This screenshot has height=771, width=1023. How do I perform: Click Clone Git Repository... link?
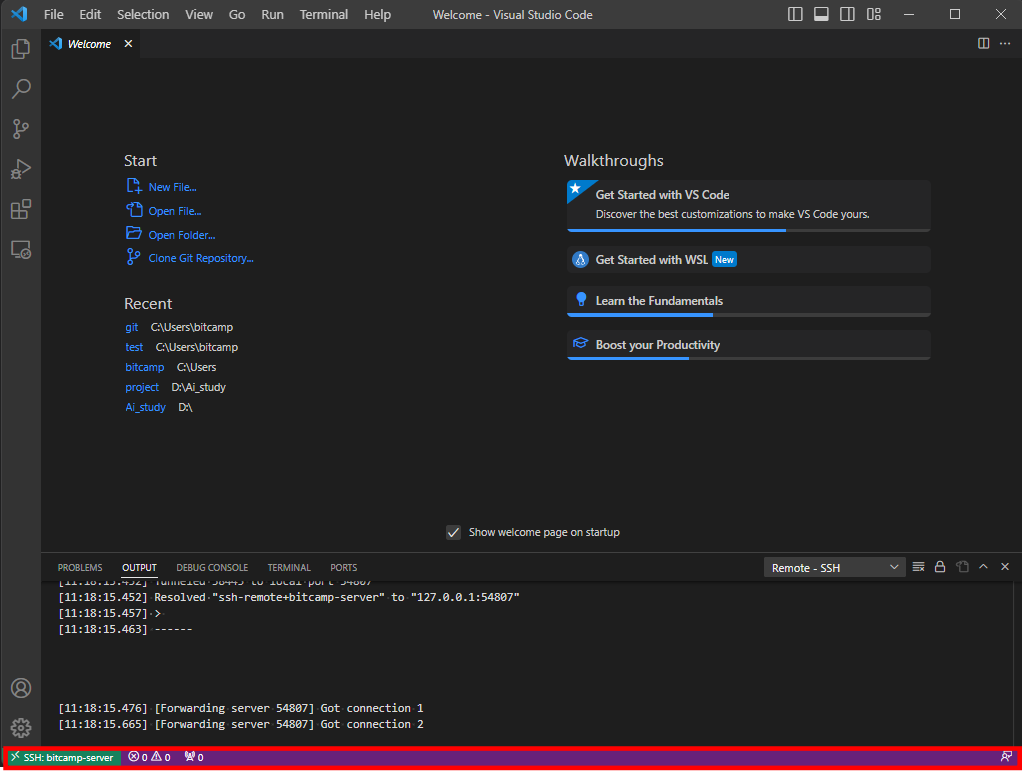(x=201, y=258)
